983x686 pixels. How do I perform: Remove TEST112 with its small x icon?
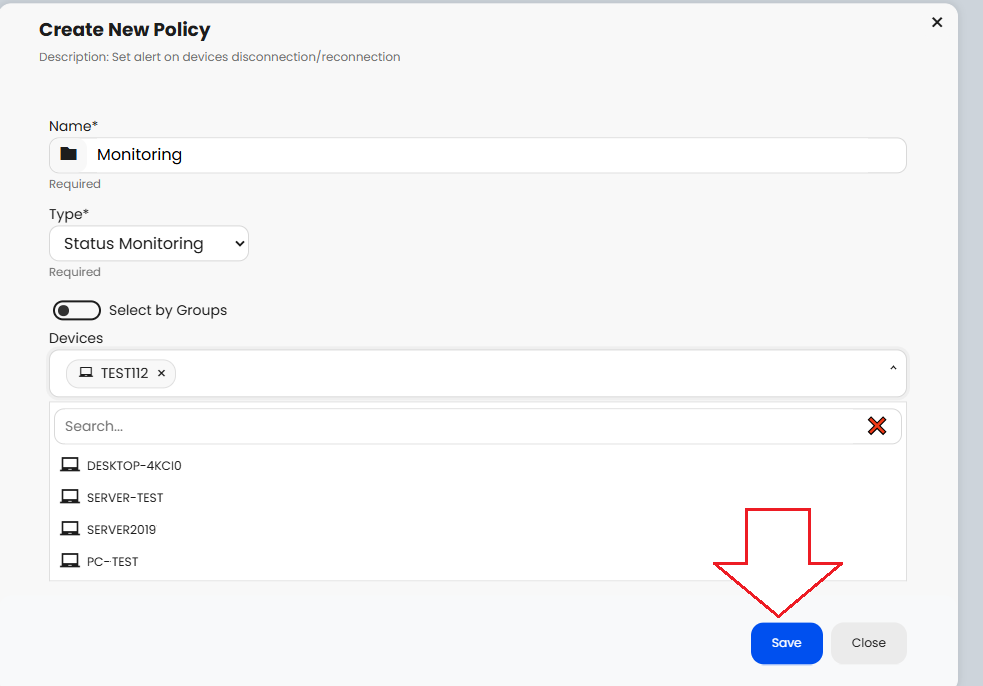coord(161,373)
